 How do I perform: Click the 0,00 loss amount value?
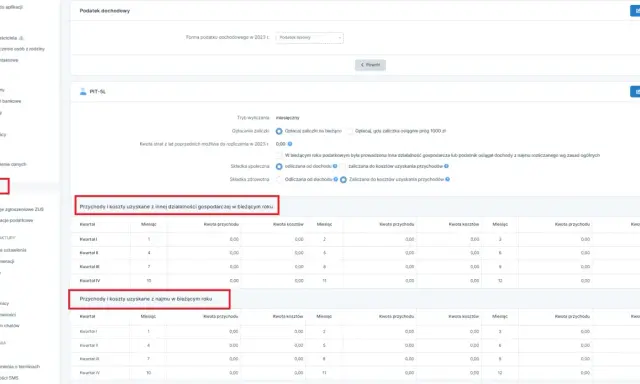[280, 144]
